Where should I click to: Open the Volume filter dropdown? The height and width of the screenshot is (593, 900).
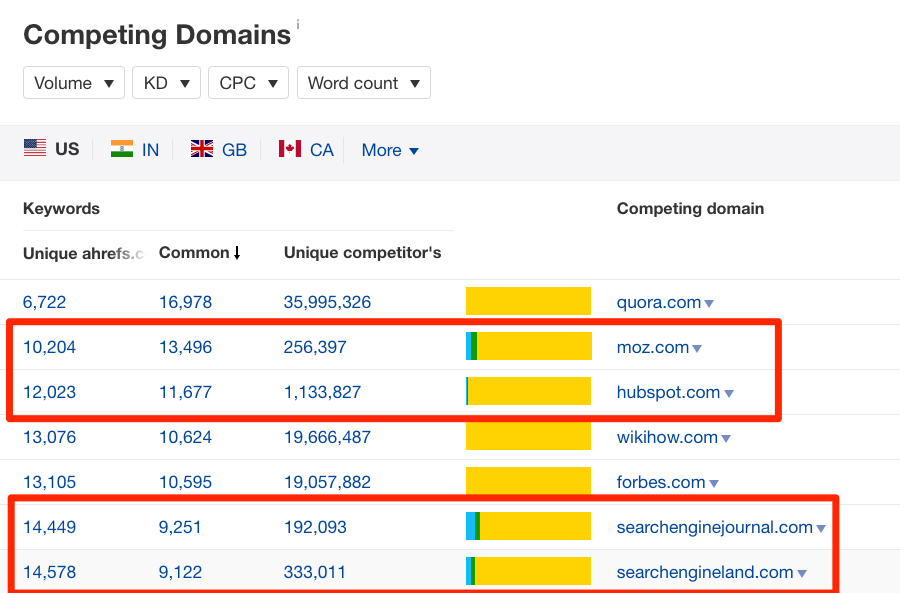73,83
